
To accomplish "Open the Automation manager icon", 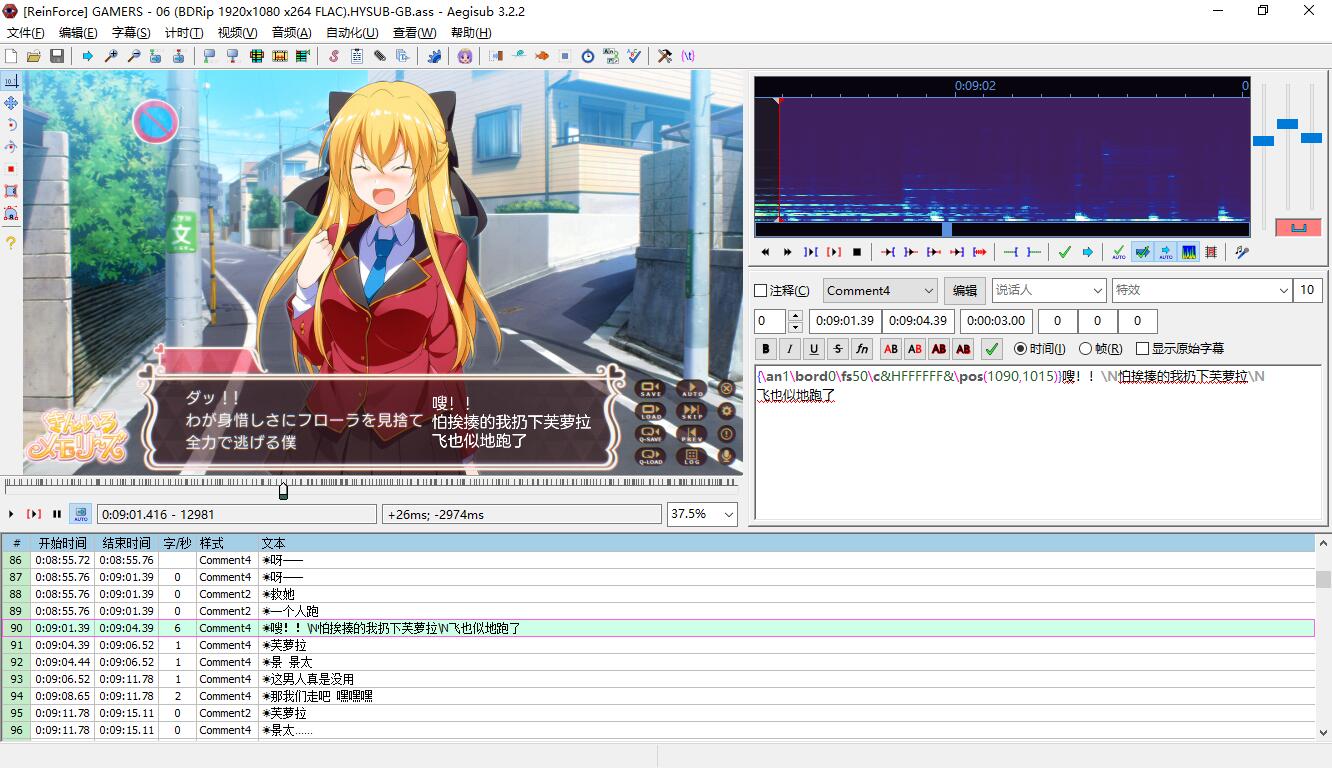I will (x=434, y=56).
